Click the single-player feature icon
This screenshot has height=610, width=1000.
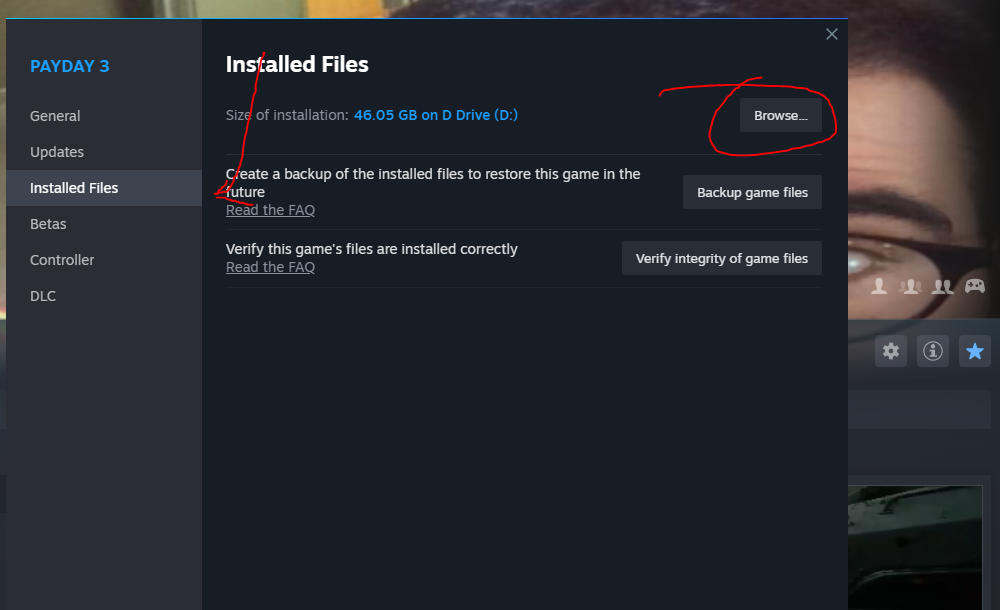click(x=879, y=287)
